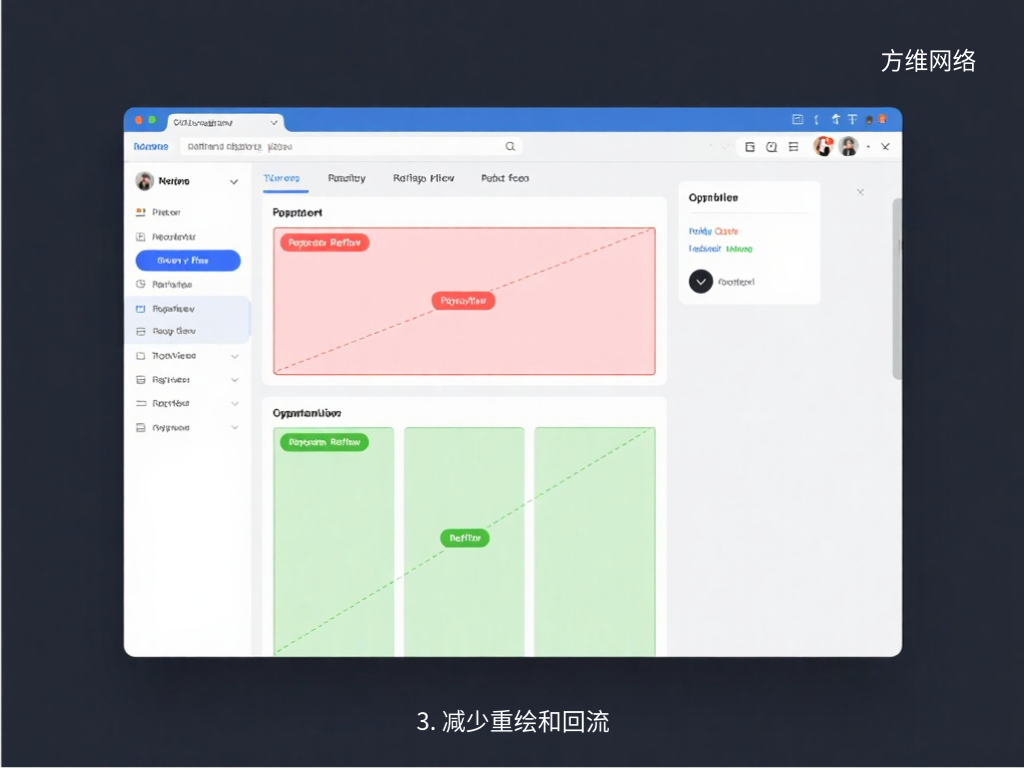The image size is (1024, 768).
Task: Click the green pill at the center of green panel
Action: pyautogui.click(x=465, y=538)
